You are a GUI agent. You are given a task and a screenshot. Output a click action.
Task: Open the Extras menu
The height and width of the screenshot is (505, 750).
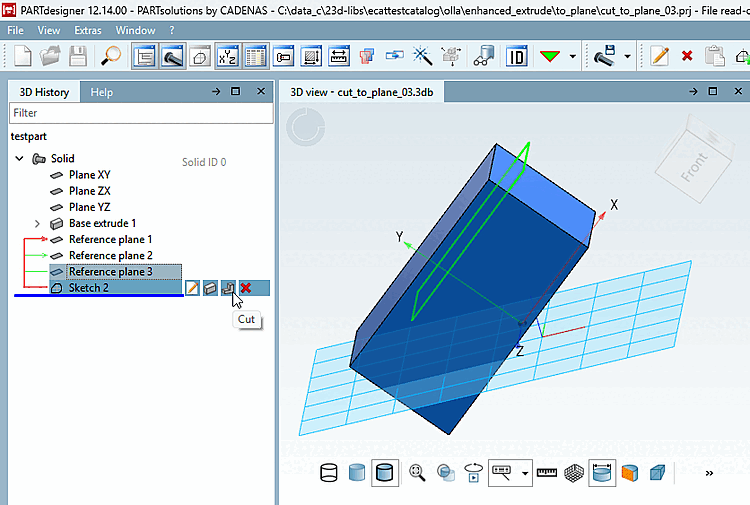88,31
